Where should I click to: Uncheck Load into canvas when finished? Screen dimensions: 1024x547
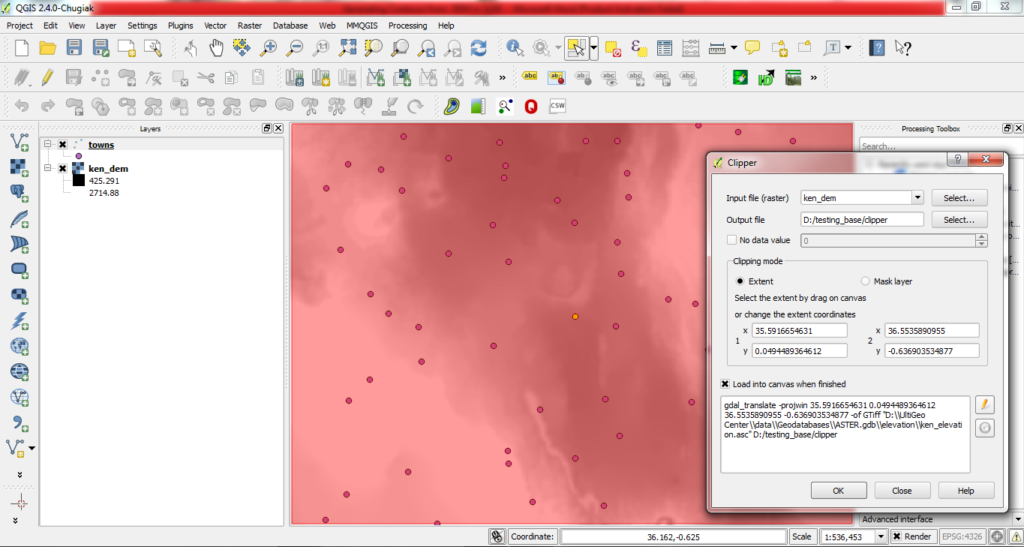726,384
